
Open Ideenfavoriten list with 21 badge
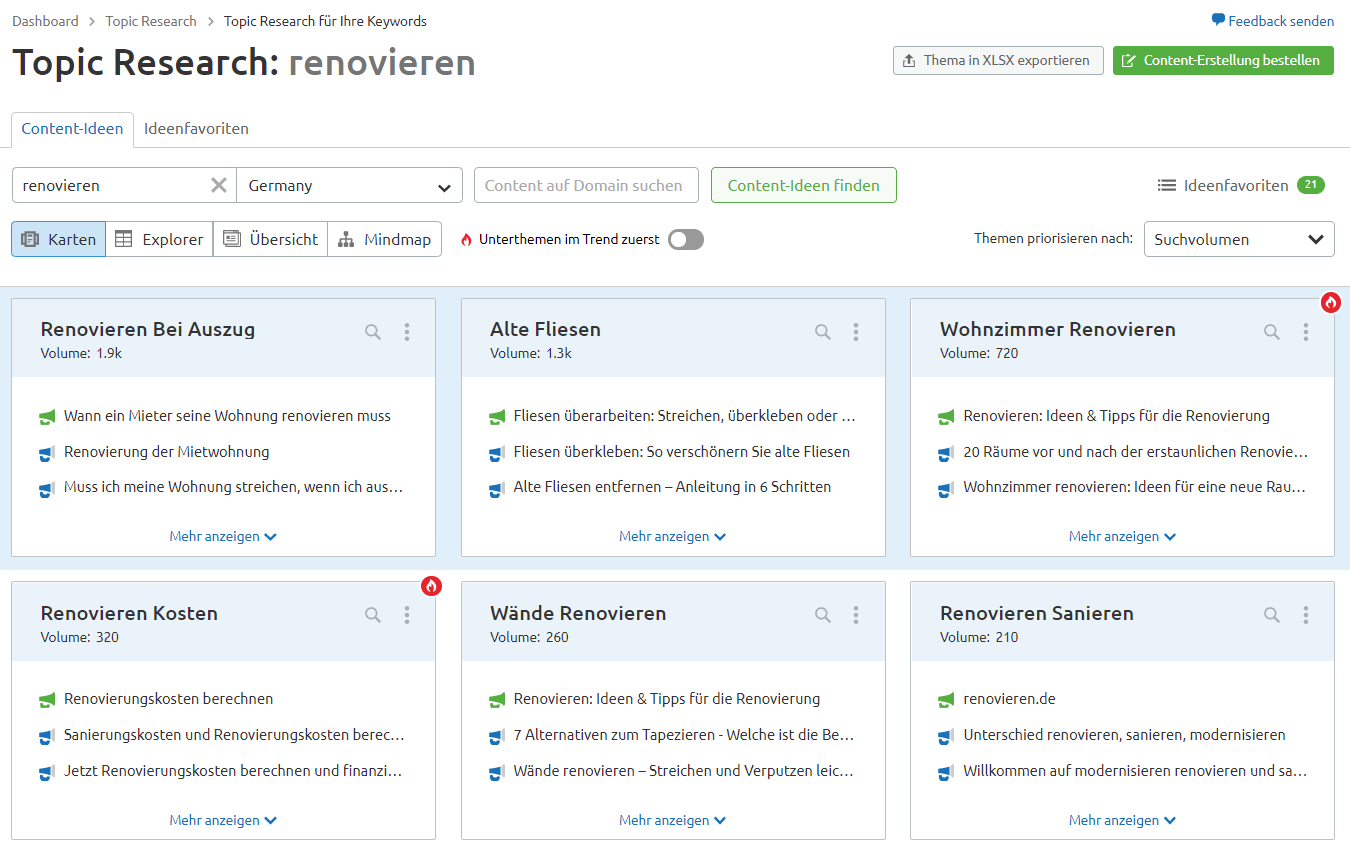click(x=1240, y=185)
